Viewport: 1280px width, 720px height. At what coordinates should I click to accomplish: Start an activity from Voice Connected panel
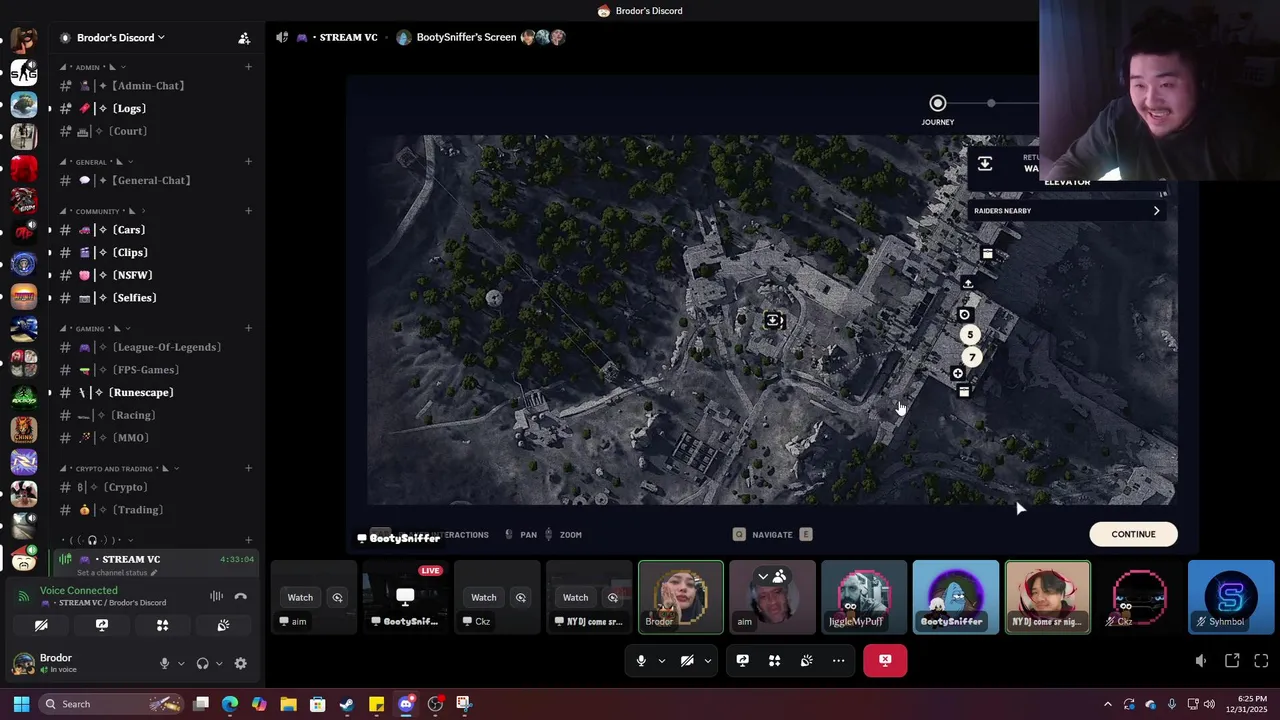(x=162, y=625)
